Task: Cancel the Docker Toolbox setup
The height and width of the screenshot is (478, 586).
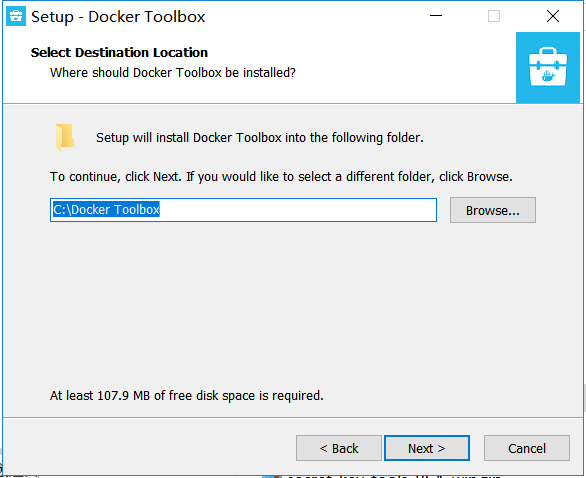Action: [x=527, y=448]
